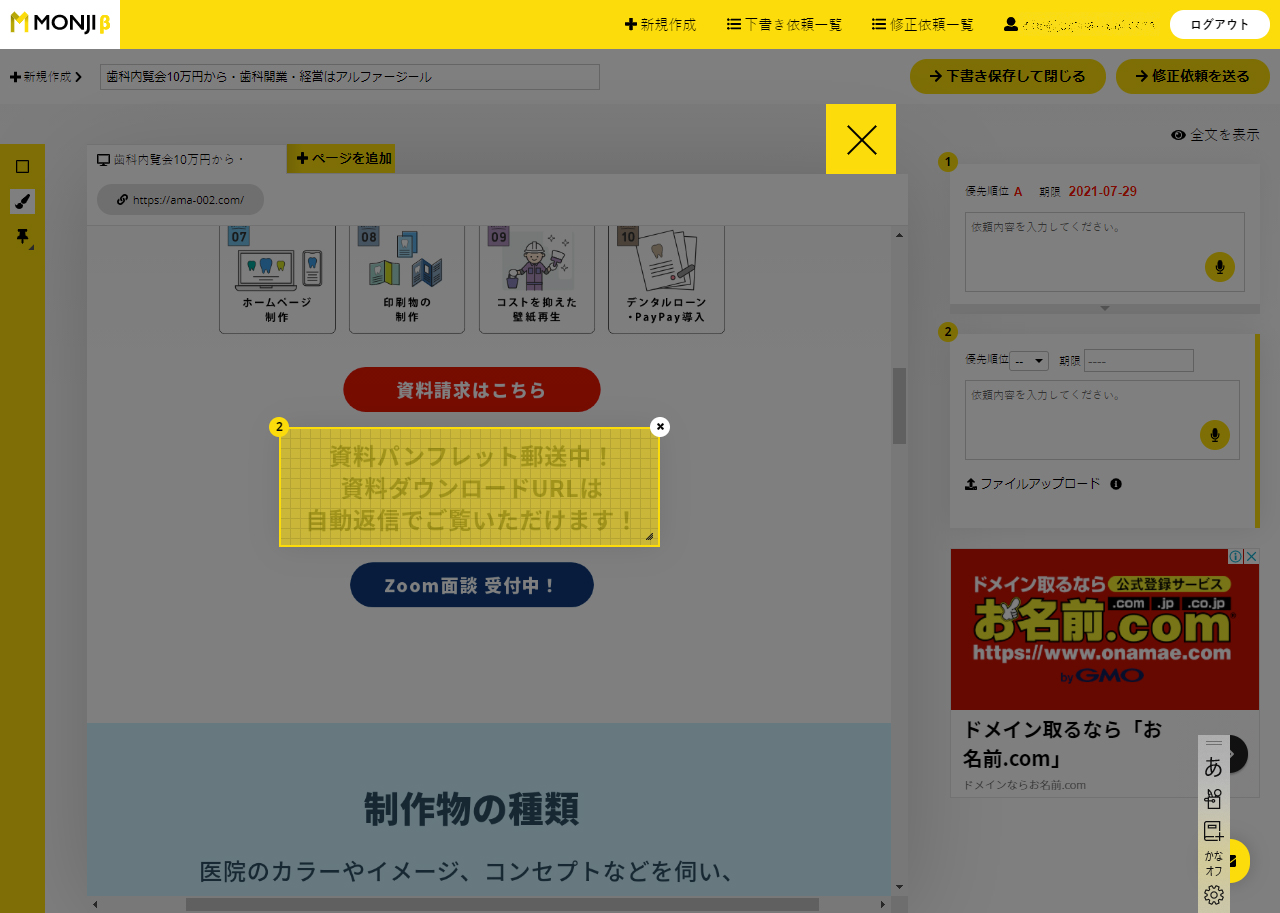Open the 優先順位 dropdown in request 2
1280x913 pixels.
pos(1029,360)
